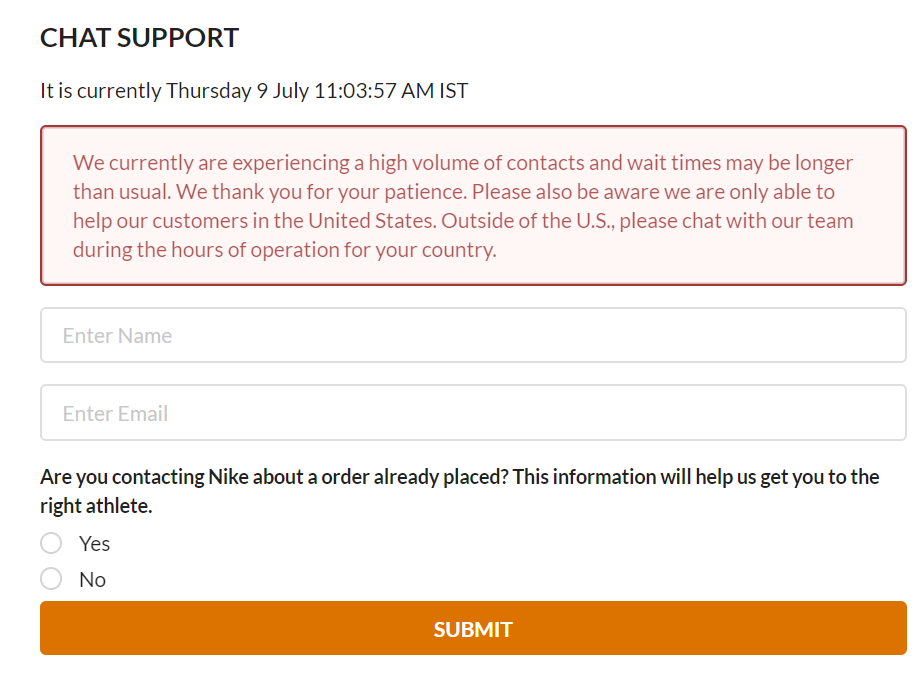
Task: Focus the Enter Email input box
Action: pyautogui.click(x=473, y=413)
